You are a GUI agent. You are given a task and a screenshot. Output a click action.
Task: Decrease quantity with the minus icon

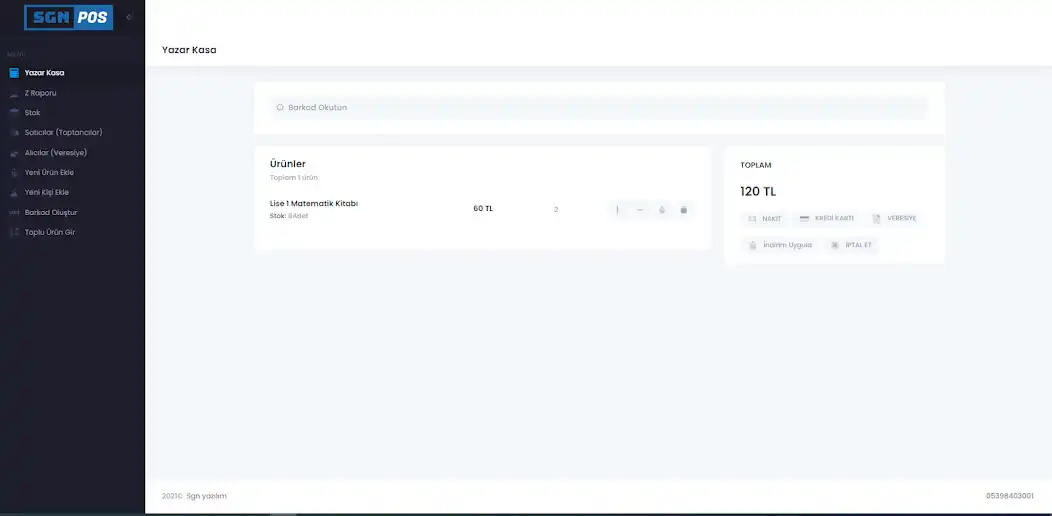[x=640, y=210]
